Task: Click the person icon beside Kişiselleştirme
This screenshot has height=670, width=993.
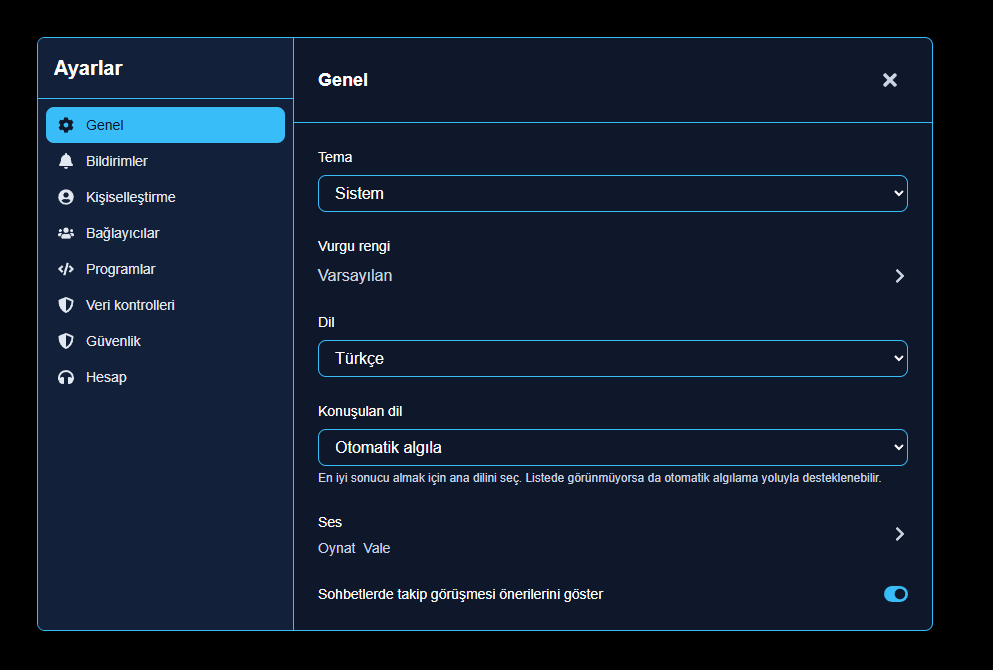Action: [x=66, y=197]
